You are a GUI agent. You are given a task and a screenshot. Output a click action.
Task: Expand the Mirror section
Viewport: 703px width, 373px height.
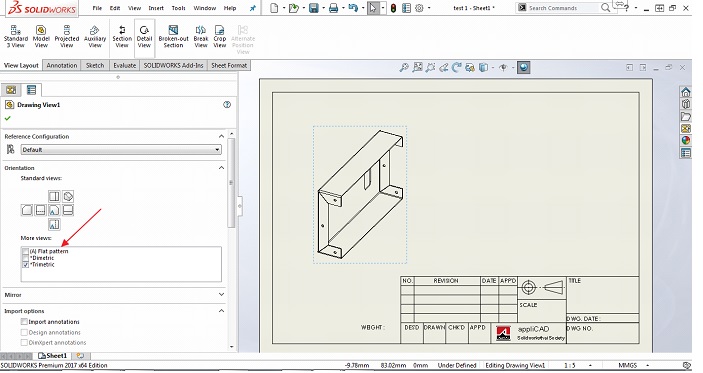coord(221,295)
